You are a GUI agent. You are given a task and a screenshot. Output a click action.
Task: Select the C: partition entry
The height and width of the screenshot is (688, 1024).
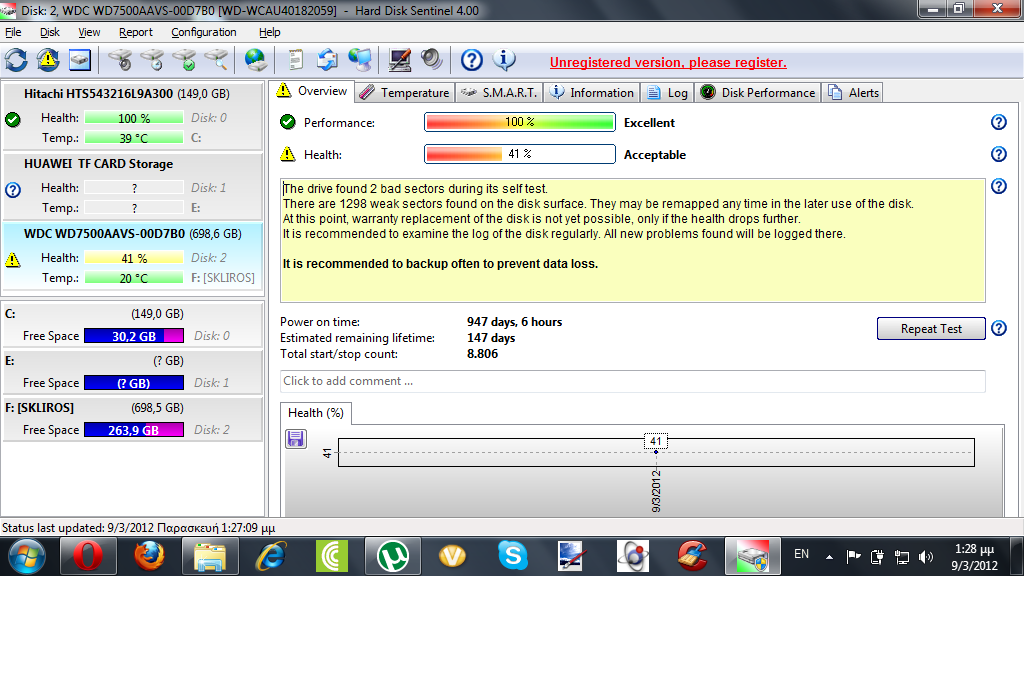pyautogui.click(x=133, y=324)
